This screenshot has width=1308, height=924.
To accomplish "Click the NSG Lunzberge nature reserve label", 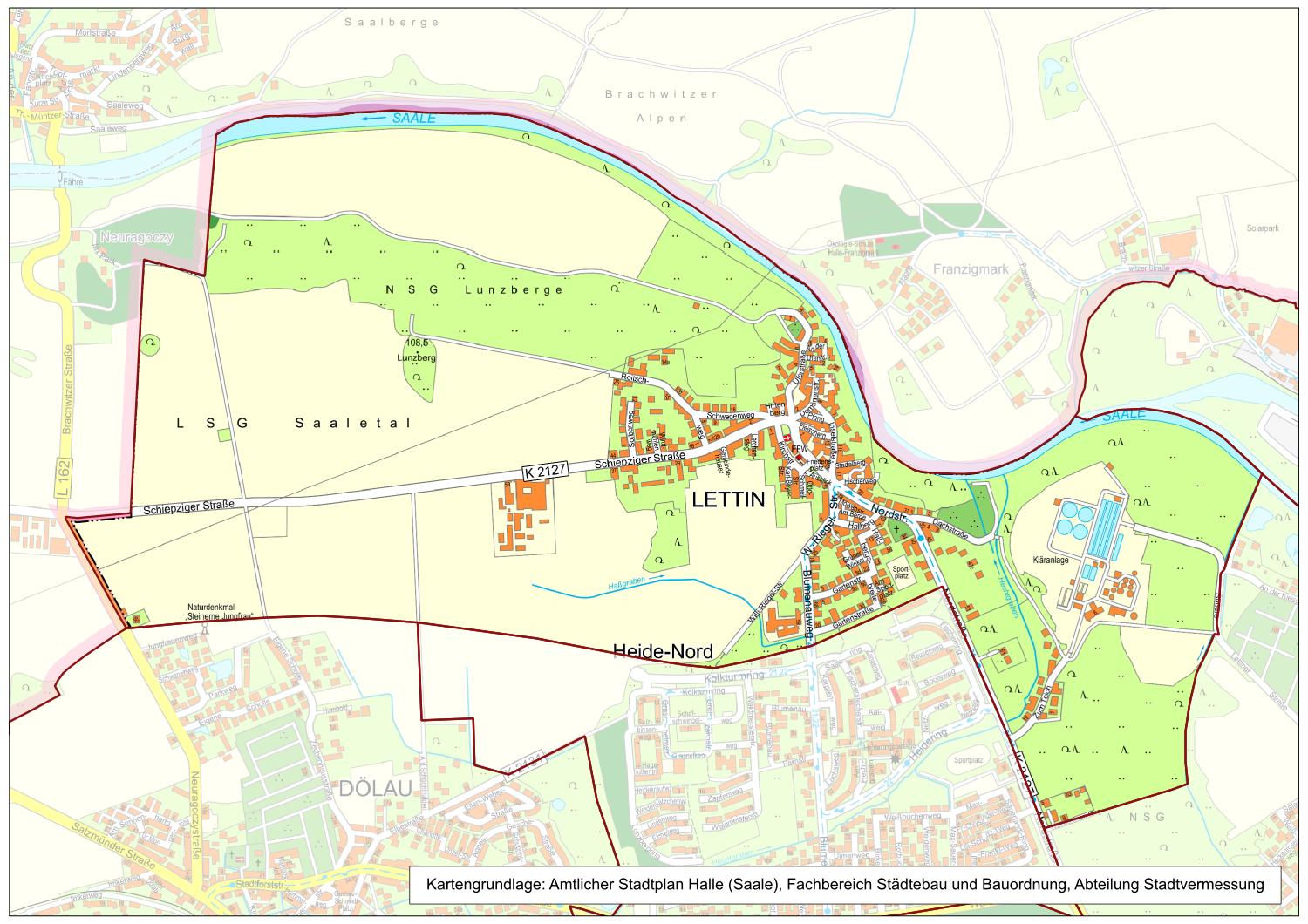I will 474,289.
